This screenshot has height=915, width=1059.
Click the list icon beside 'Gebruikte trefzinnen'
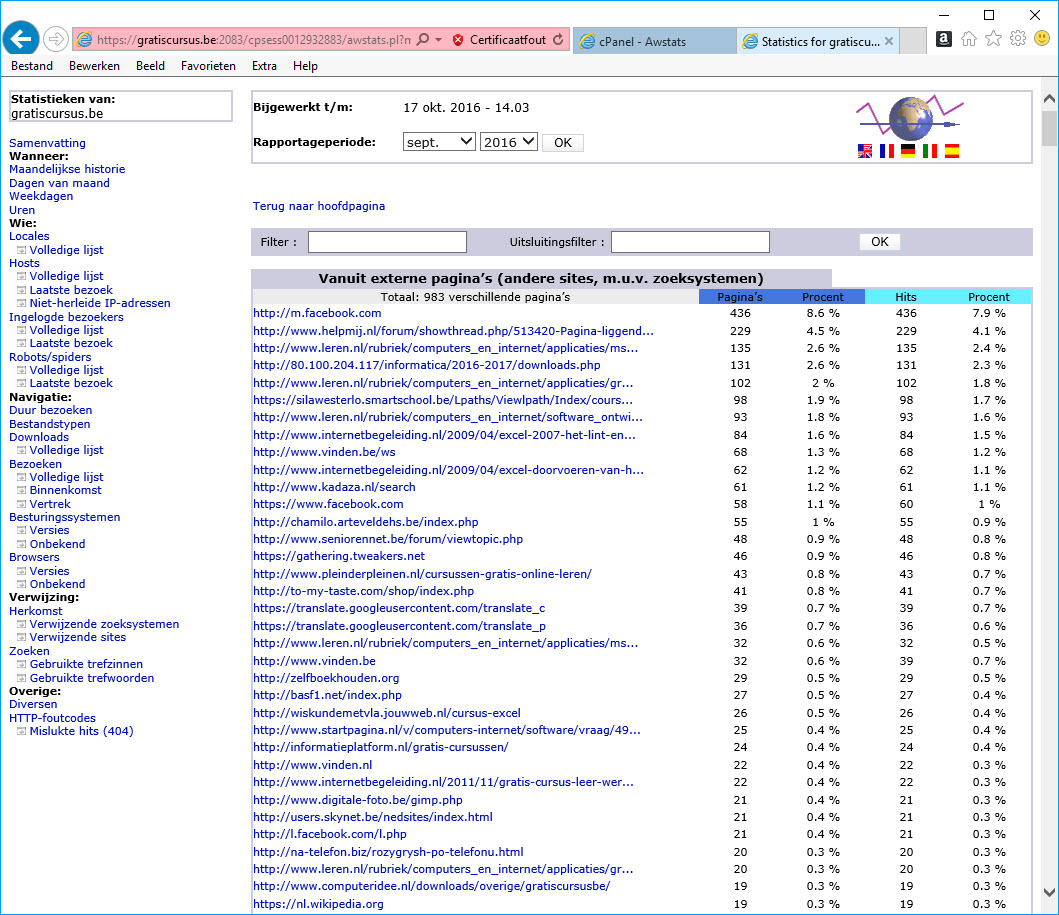[22, 664]
